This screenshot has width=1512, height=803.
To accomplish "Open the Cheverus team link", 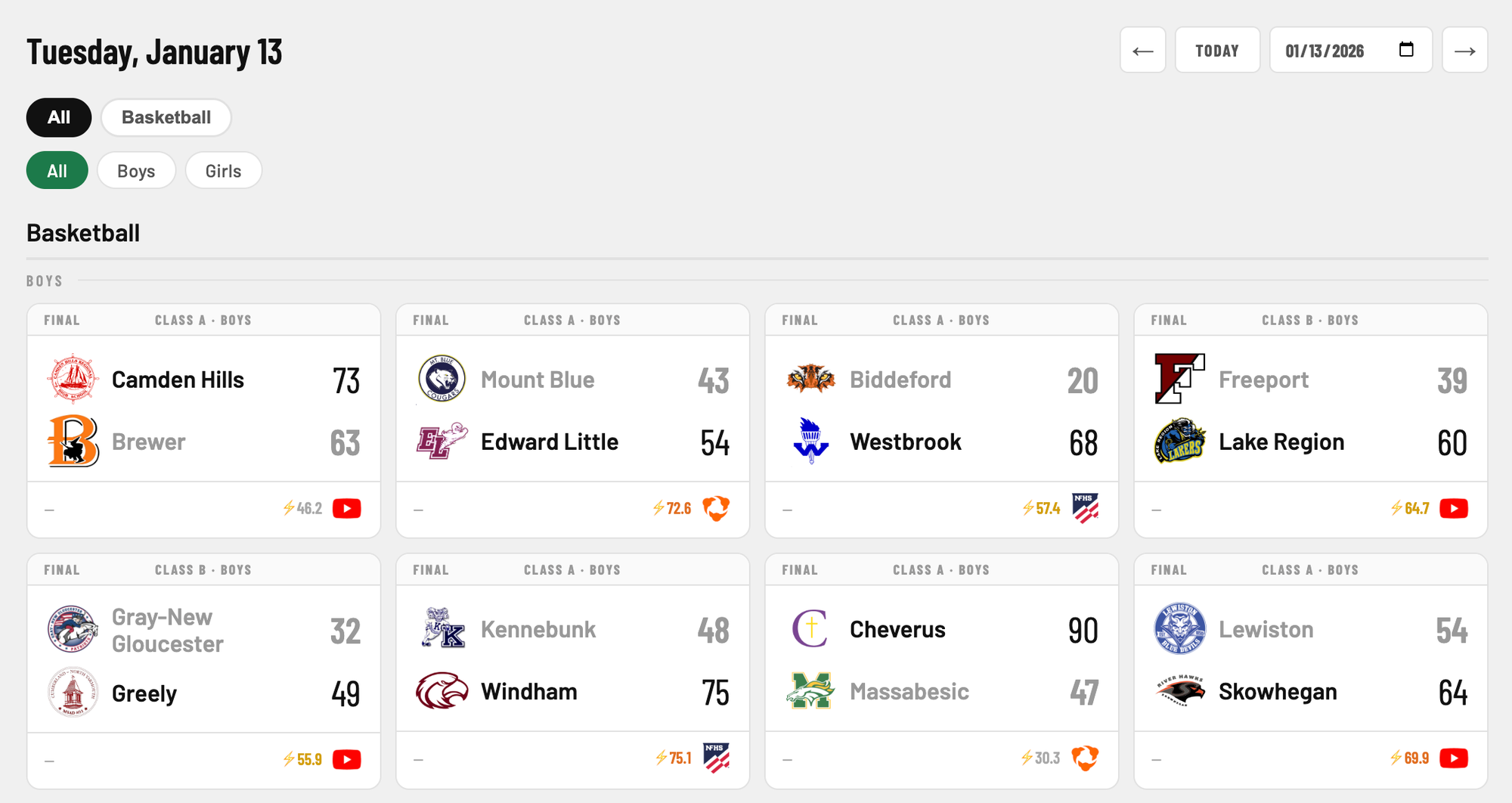I will click(x=897, y=629).
